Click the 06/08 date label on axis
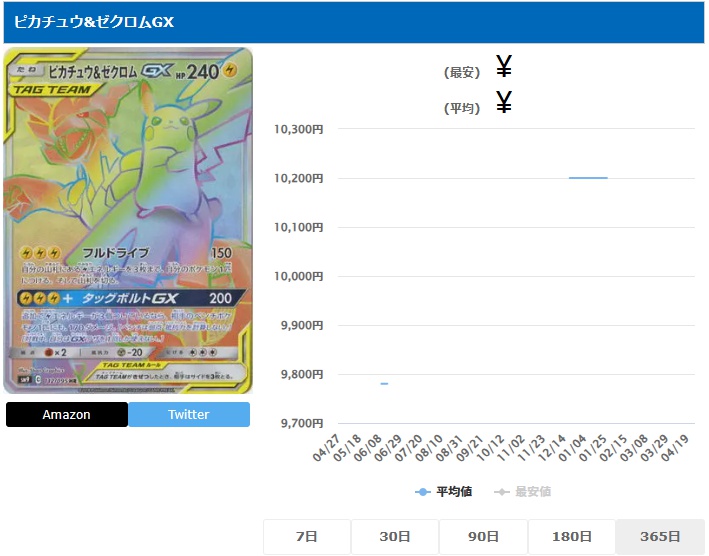 click(x=368, y=448)
